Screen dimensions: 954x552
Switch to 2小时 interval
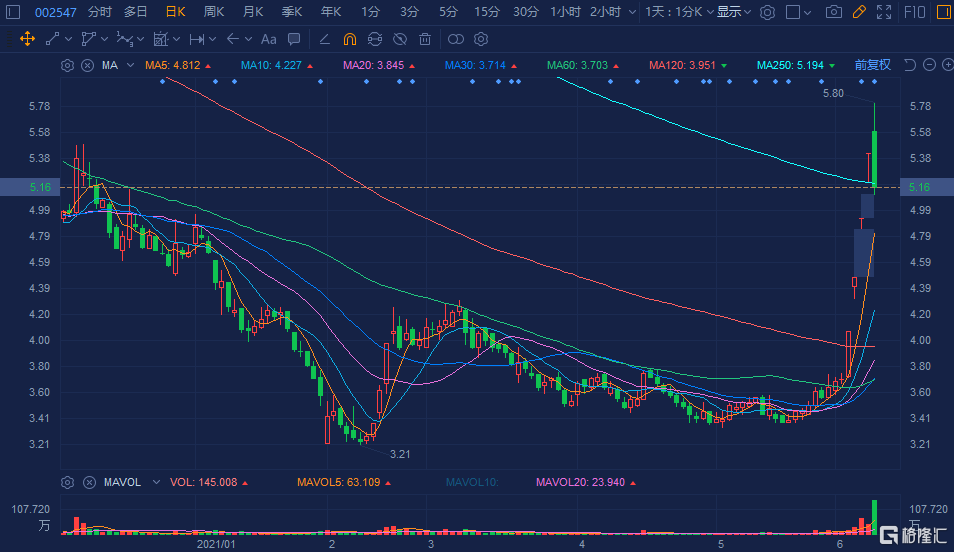[x=605, y=12]
